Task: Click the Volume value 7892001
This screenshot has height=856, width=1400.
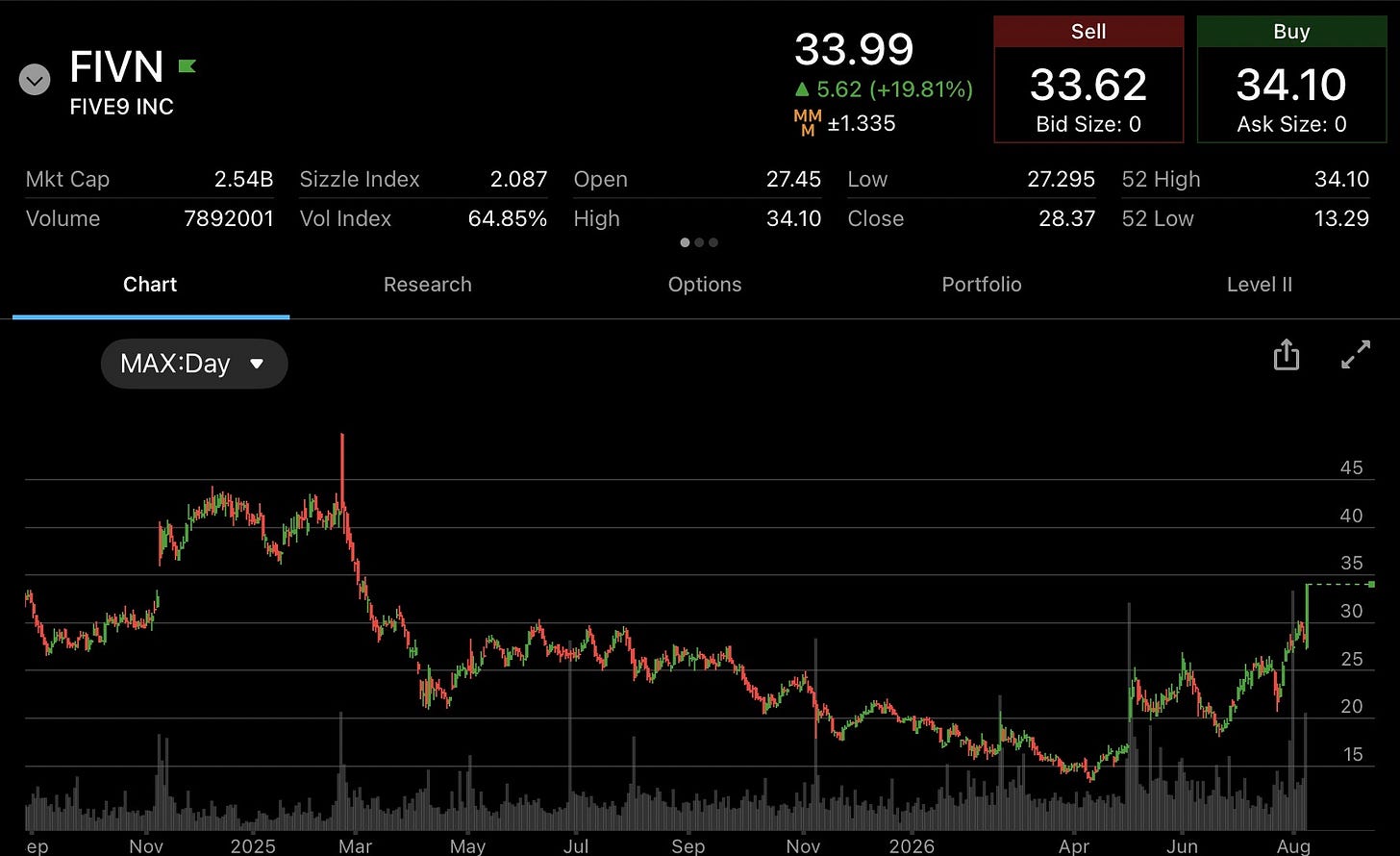Action: pos(229,218)
